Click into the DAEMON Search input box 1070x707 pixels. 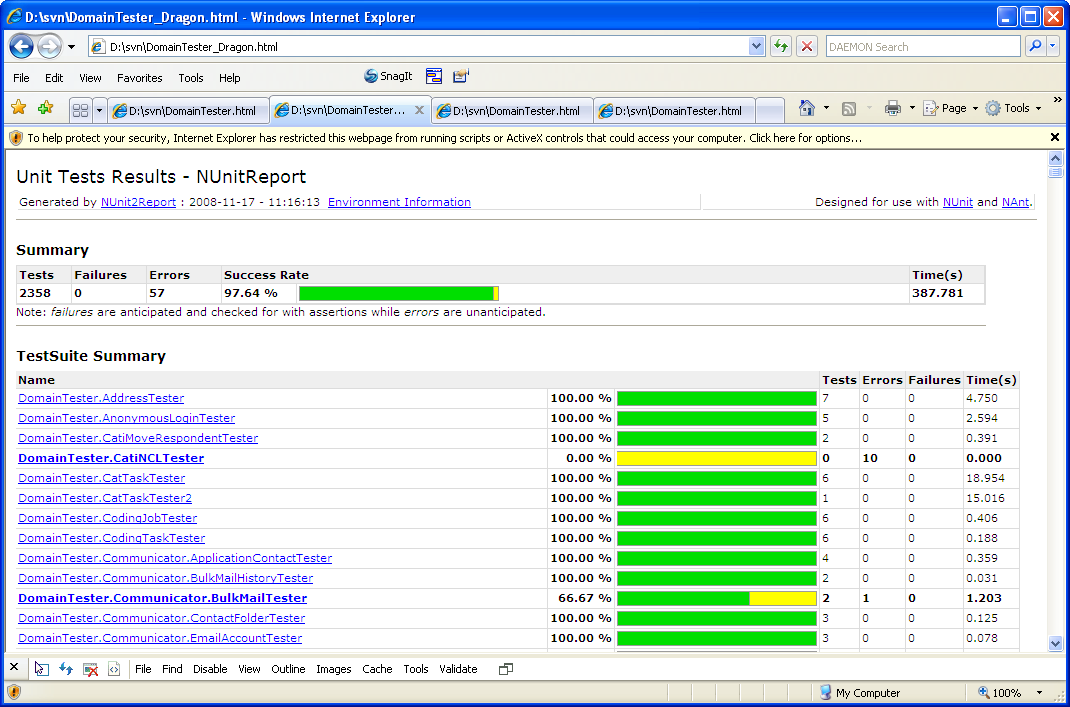pyautogui.click(x=920, y=47)
